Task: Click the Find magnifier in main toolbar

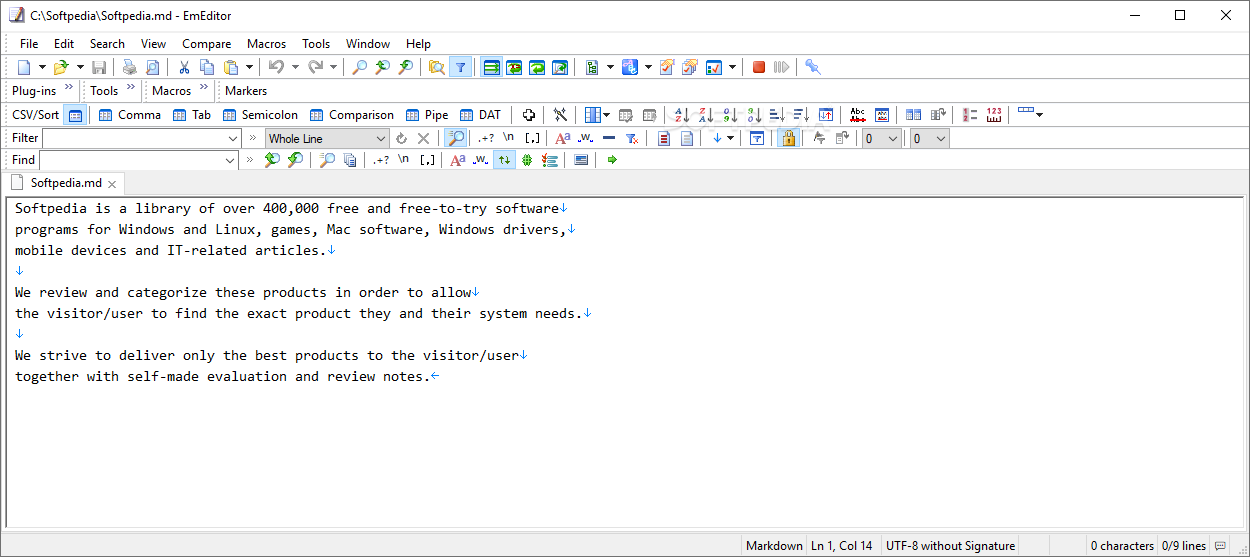Action: pyautogui.click(x=359, y=67)
